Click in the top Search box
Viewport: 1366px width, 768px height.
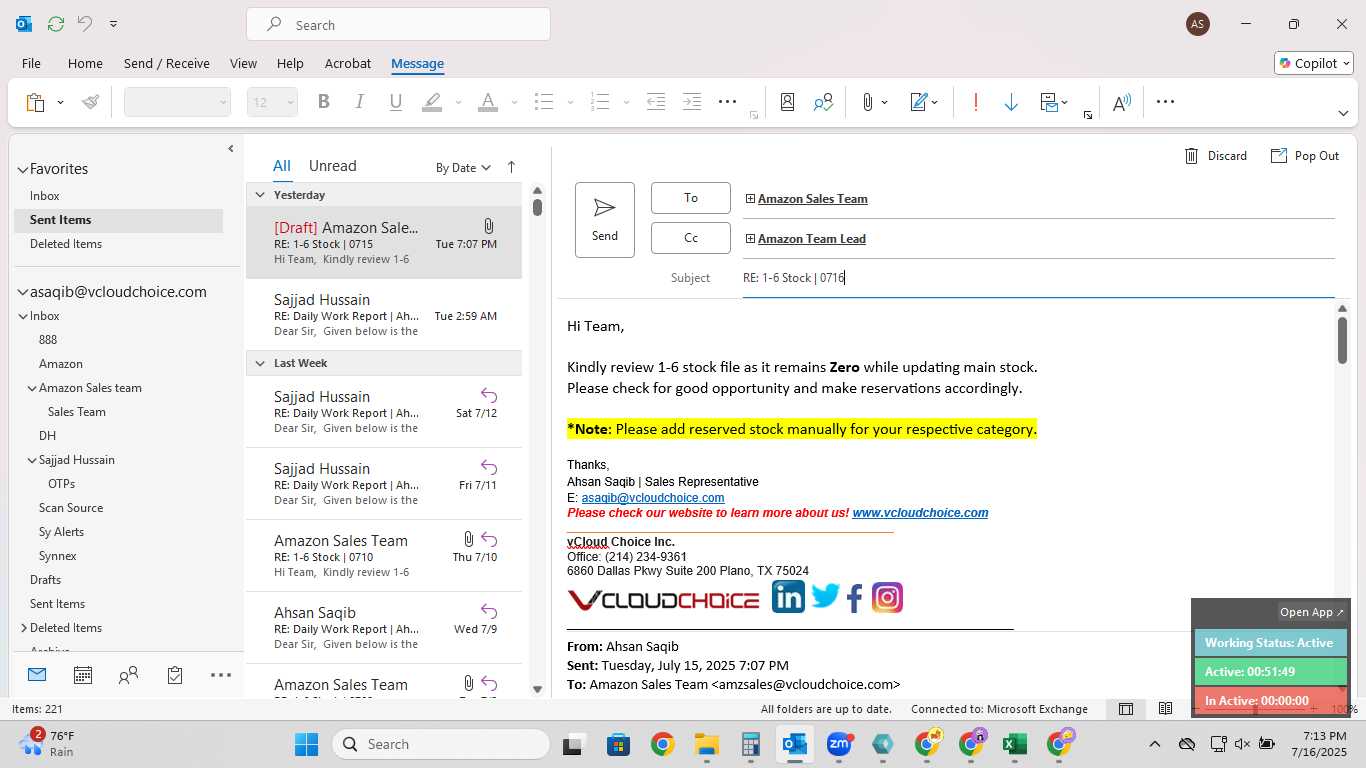(x=398, y=25)
